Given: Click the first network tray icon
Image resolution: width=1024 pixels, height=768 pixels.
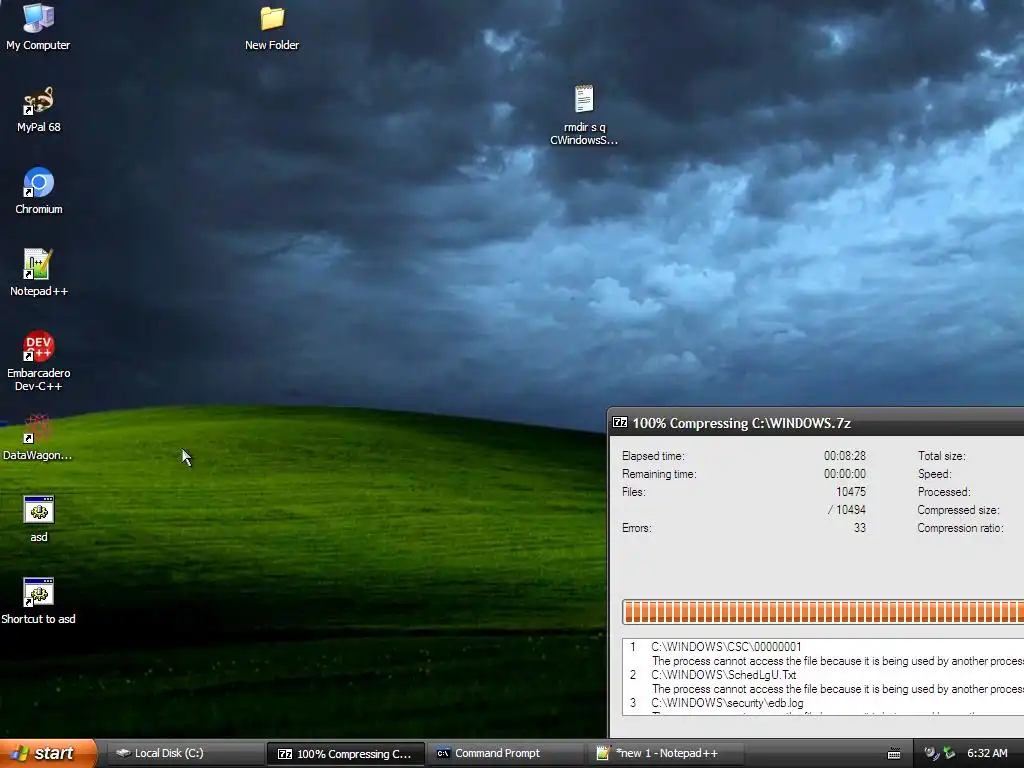Looking at the screenshot, I should click(932, 754).
